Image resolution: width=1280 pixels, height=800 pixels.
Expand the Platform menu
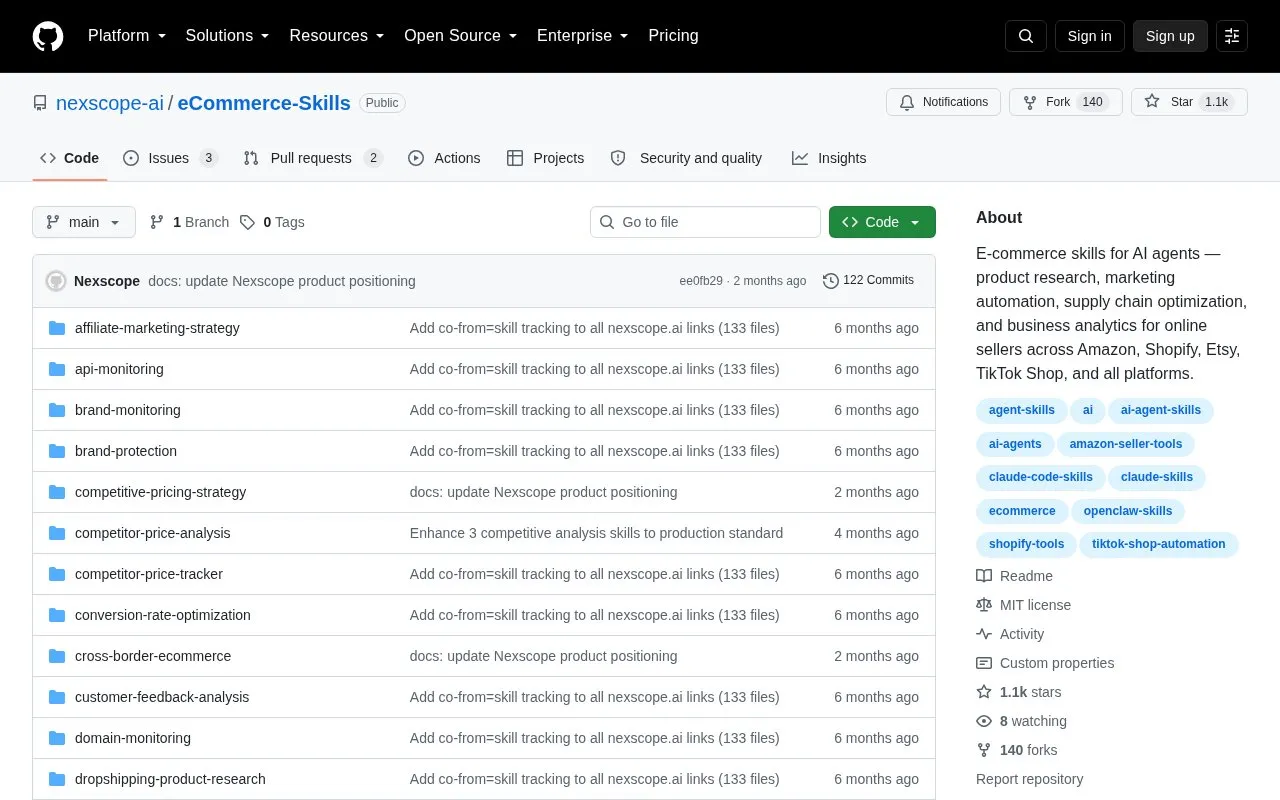click(127, 36)
